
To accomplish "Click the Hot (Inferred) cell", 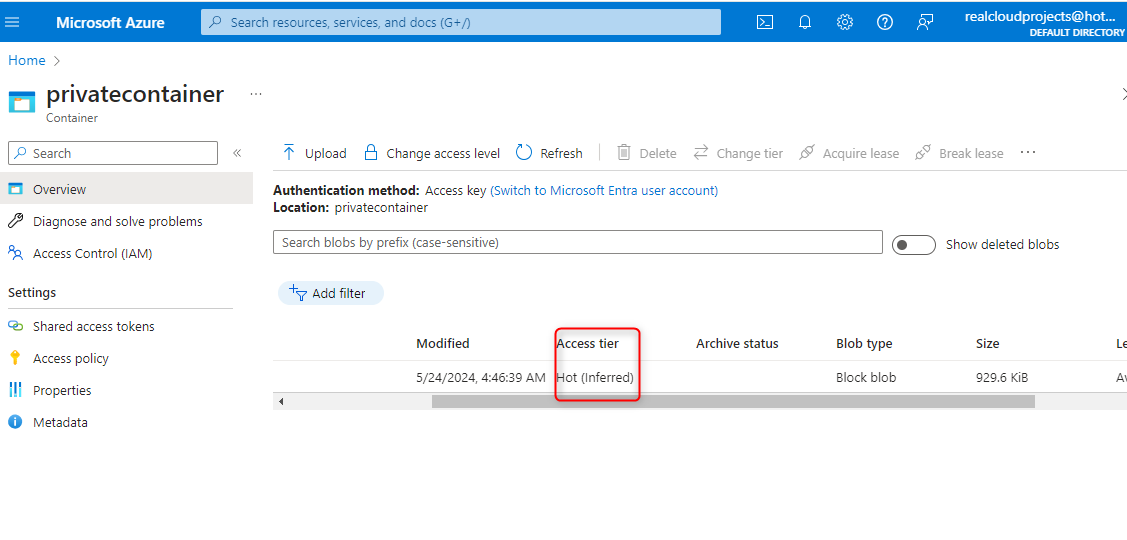I will (595, 377).
